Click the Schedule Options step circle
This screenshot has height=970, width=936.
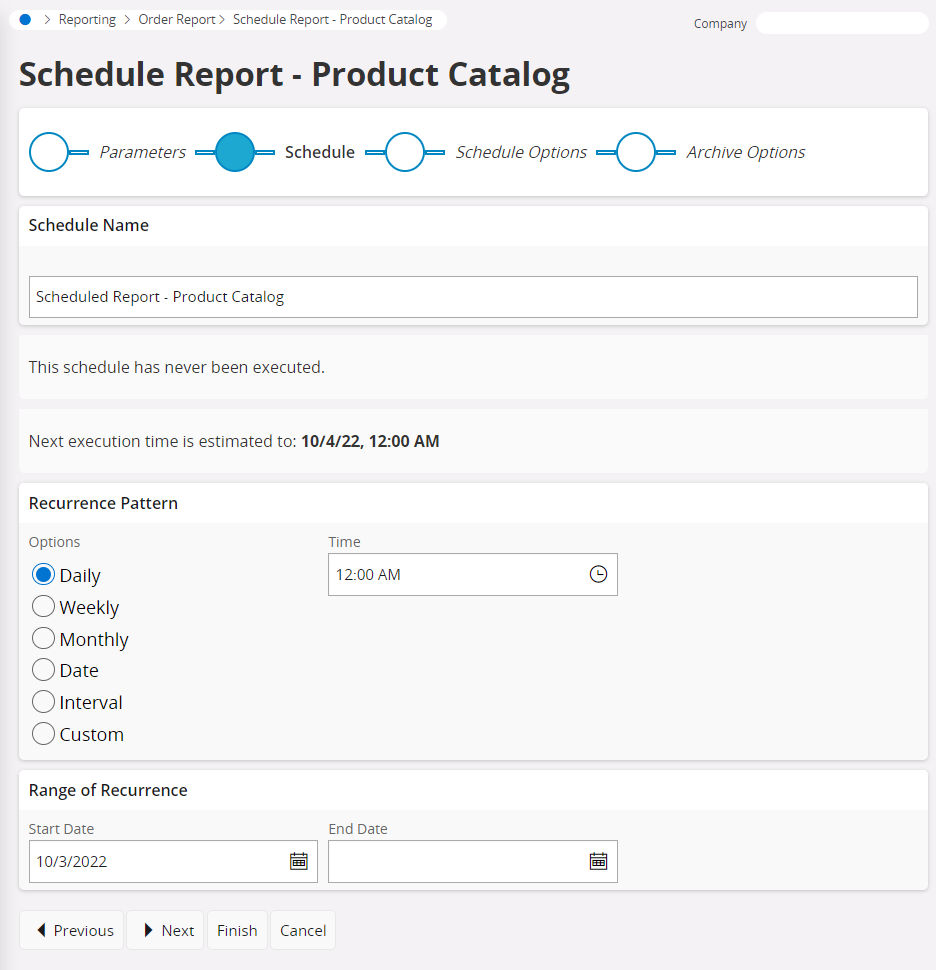(x=406, y=151)
